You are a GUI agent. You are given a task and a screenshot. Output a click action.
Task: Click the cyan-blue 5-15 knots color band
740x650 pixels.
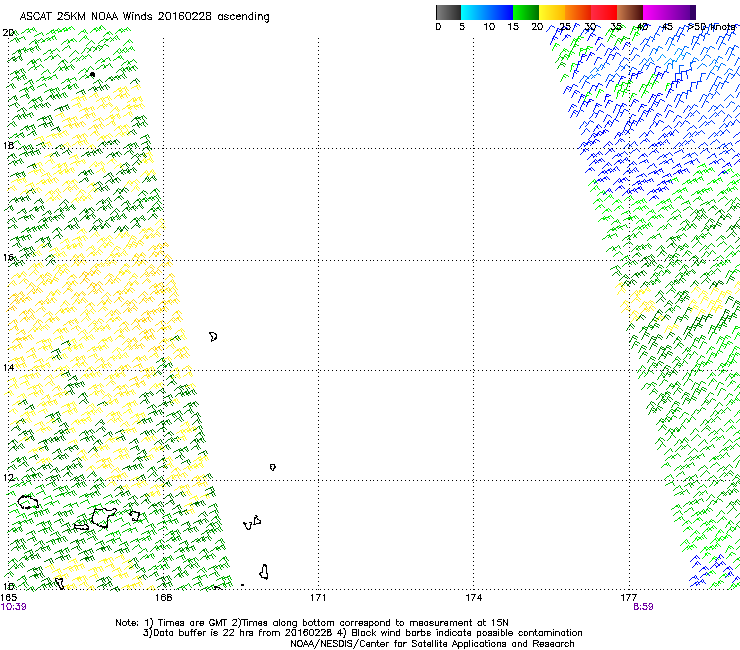(x=487, y=12)
